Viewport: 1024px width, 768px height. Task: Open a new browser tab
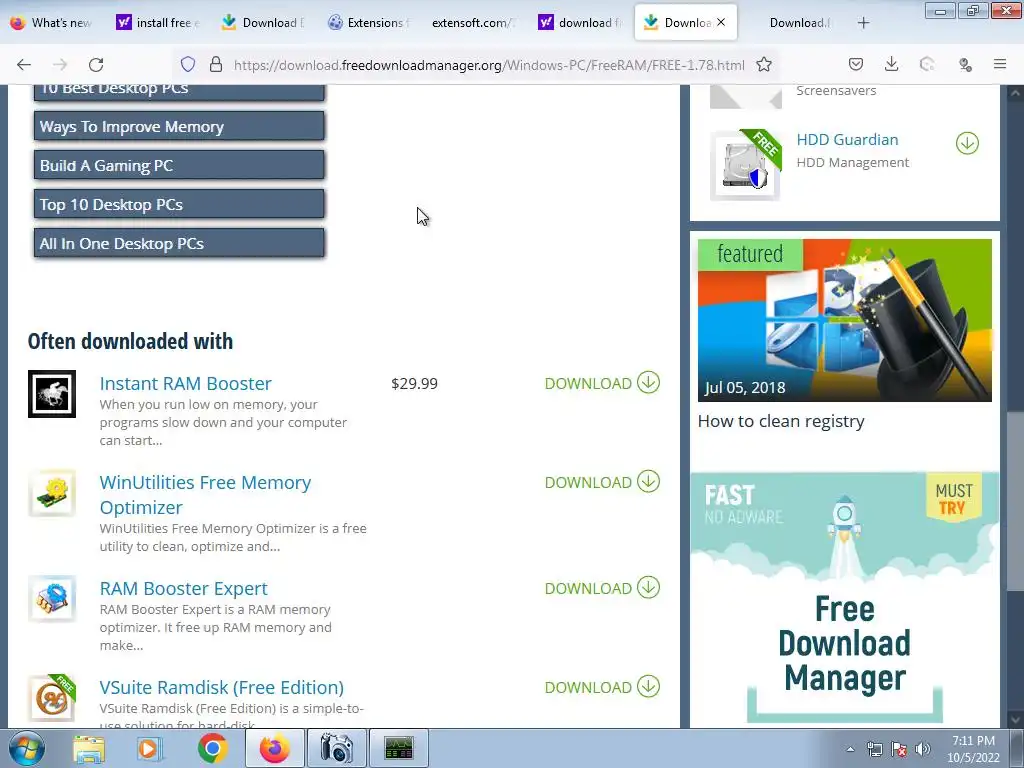[863, 23]
